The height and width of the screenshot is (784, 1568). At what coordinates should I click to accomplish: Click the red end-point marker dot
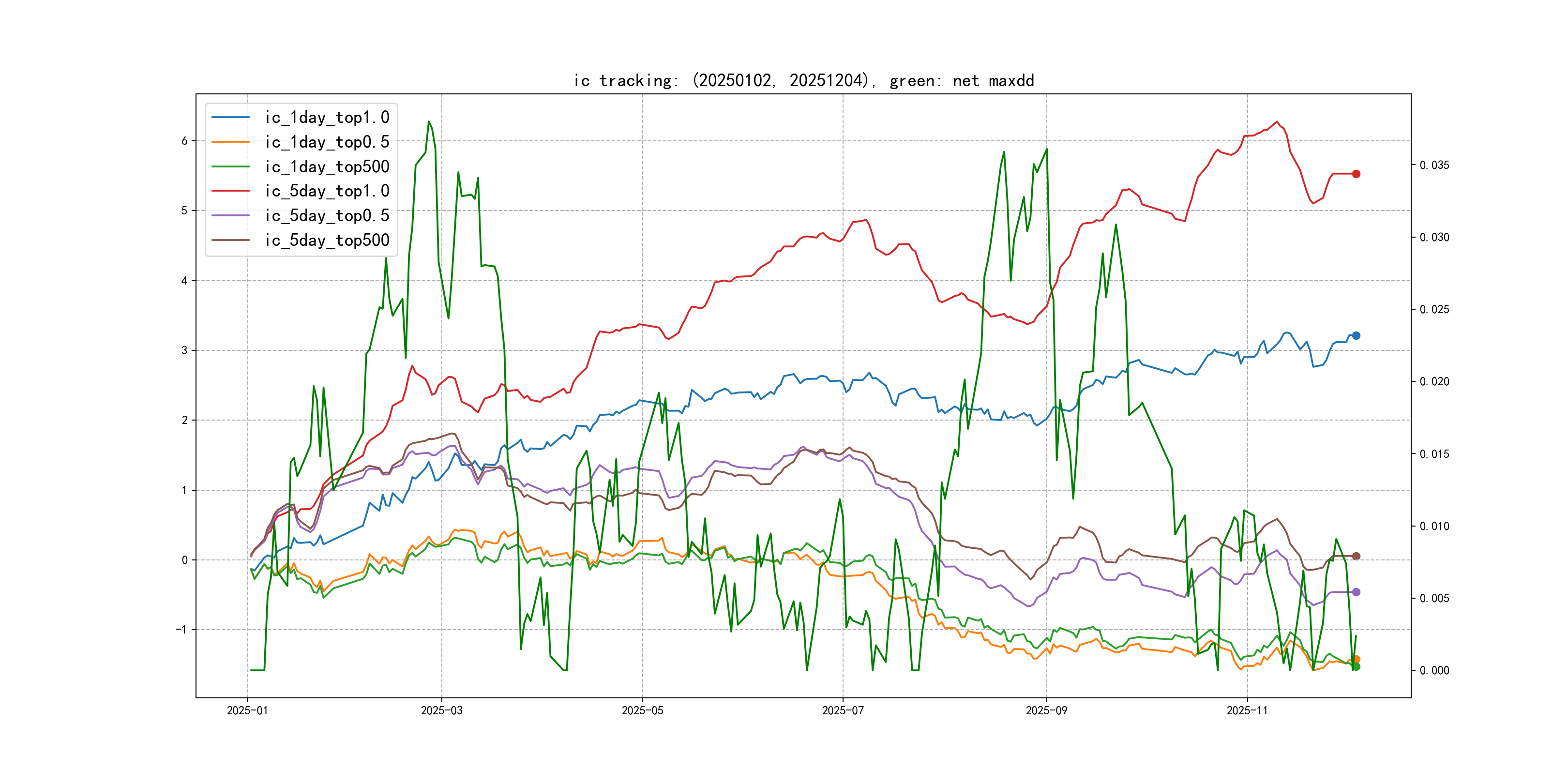1356,174
